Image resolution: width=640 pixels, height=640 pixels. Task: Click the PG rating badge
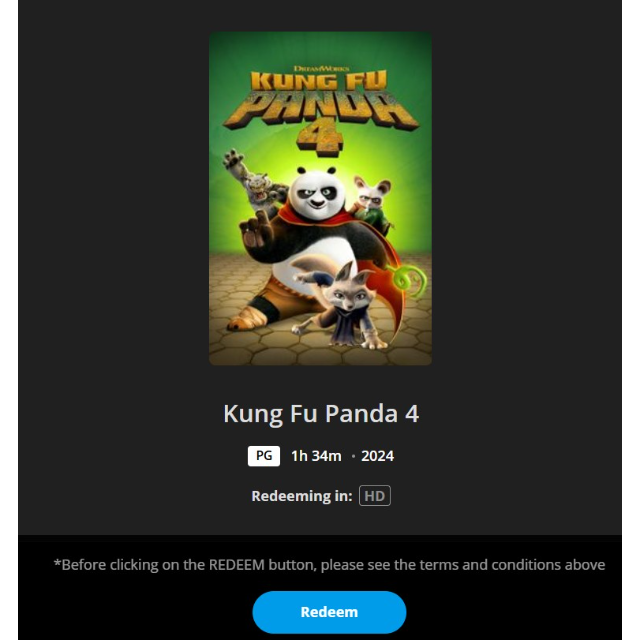(264, 456)
